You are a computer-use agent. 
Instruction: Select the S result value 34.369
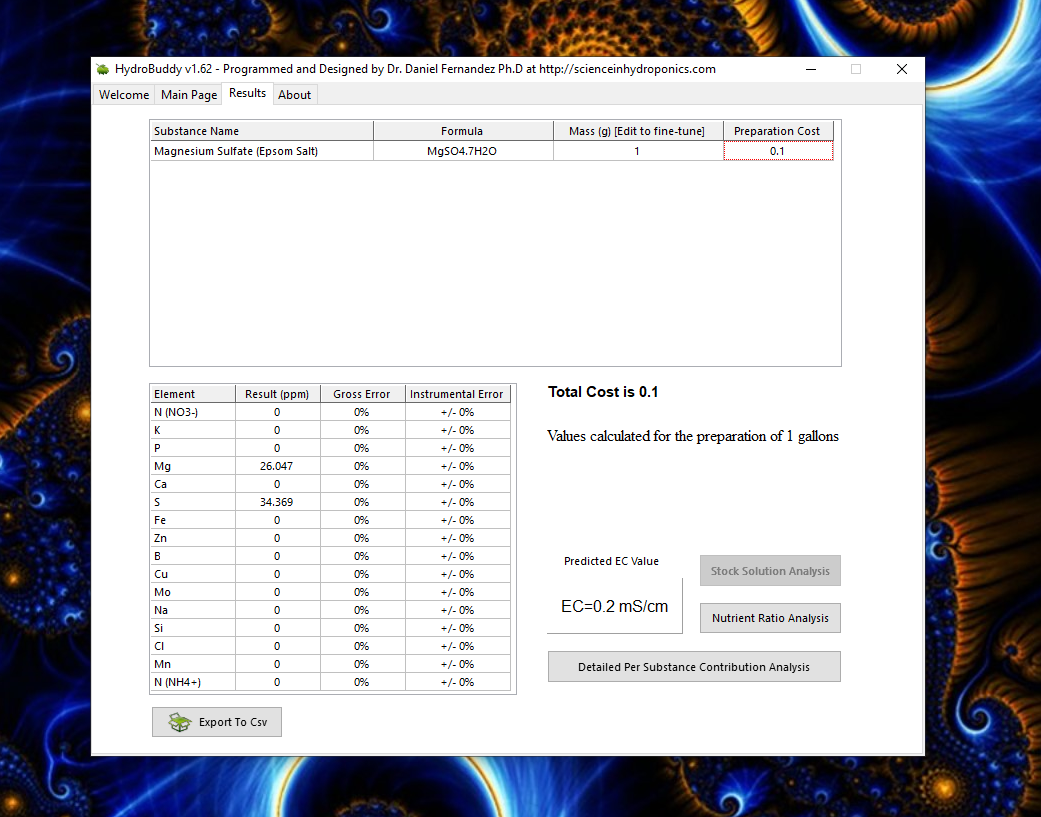[x=277, y=502]
